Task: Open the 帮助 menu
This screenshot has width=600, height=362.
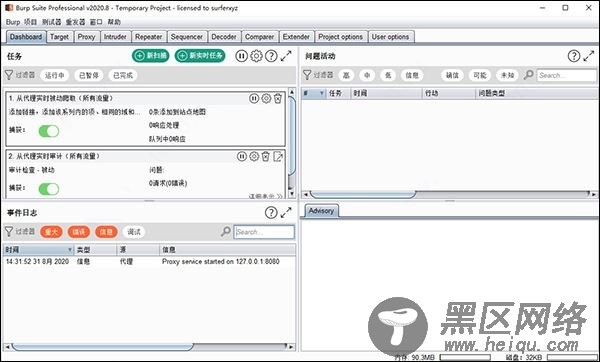Action: 114,22
